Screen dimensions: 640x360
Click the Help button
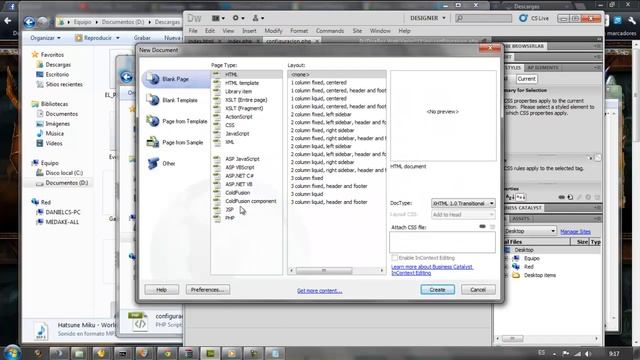(162, 290)
